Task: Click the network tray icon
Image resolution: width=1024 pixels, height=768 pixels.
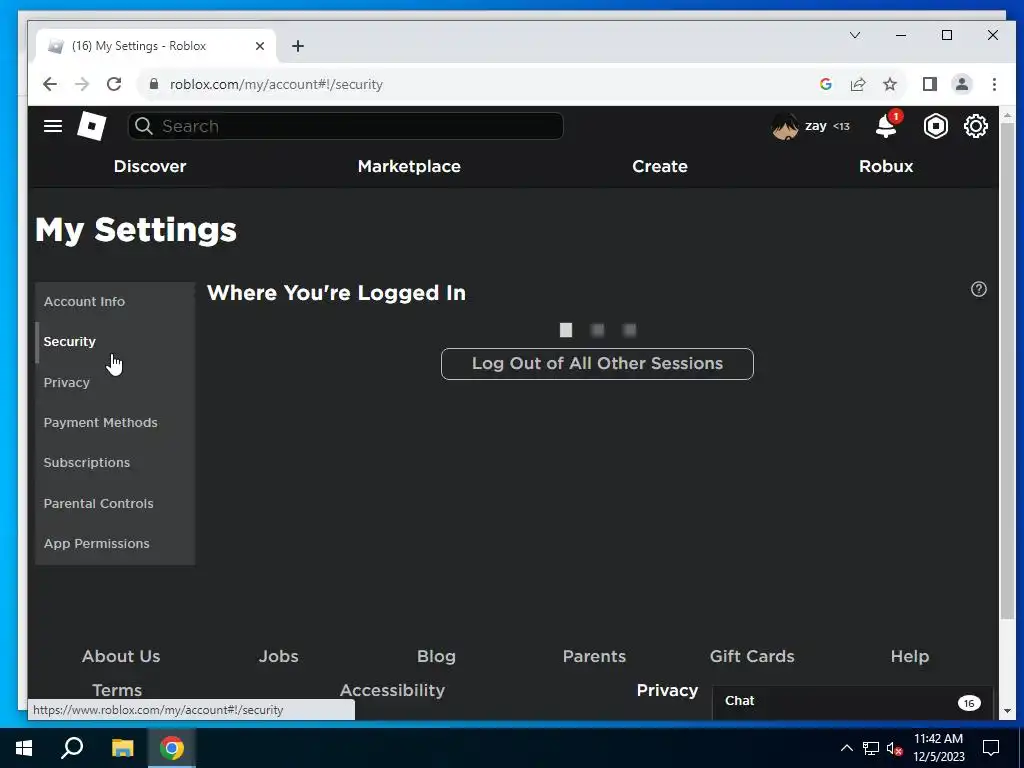Action: pos(871,748)
